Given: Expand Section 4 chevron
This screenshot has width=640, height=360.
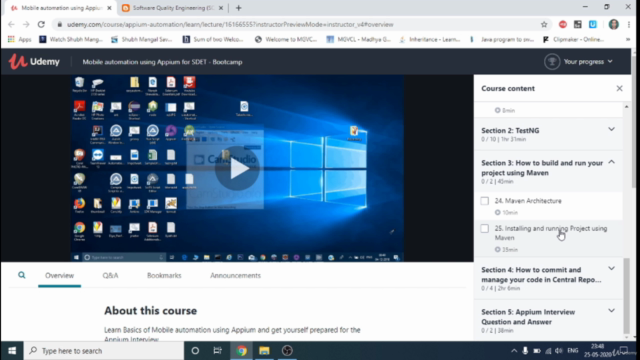Looking at the screenshot, I should pos(611,269).
